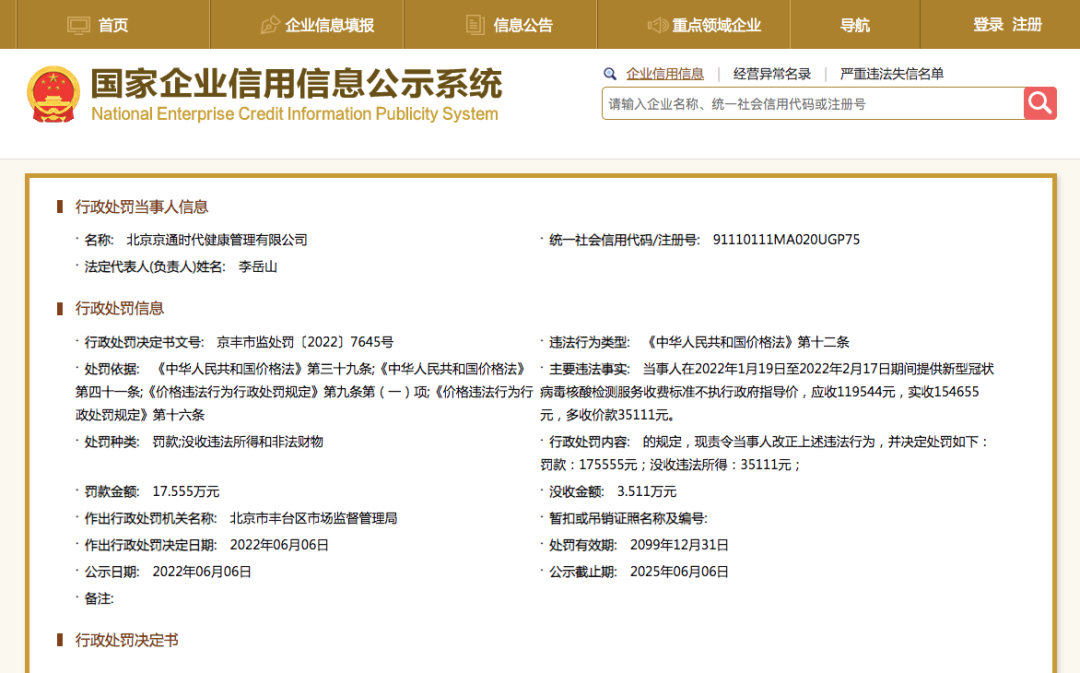Image resolution: width=1080 pixels, height=673 pixels.
Task: Switch to the 企业信用信息 search tab
Action: point(665,74)
